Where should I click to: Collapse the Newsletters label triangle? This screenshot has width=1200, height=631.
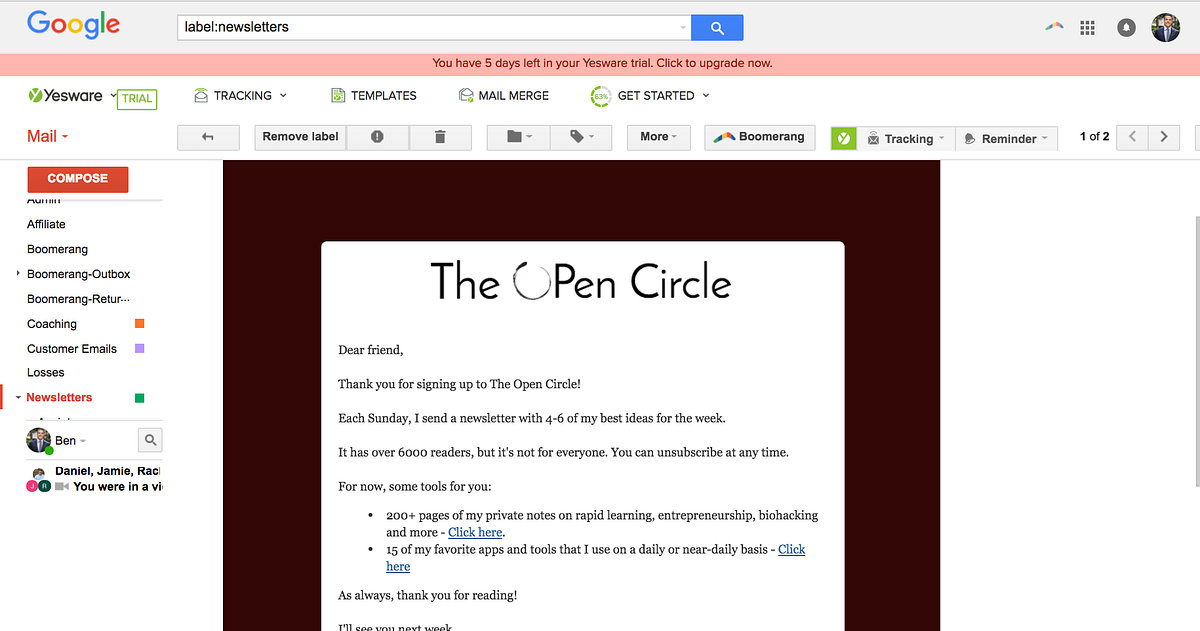pyautogui.click(x=18, y=397)
